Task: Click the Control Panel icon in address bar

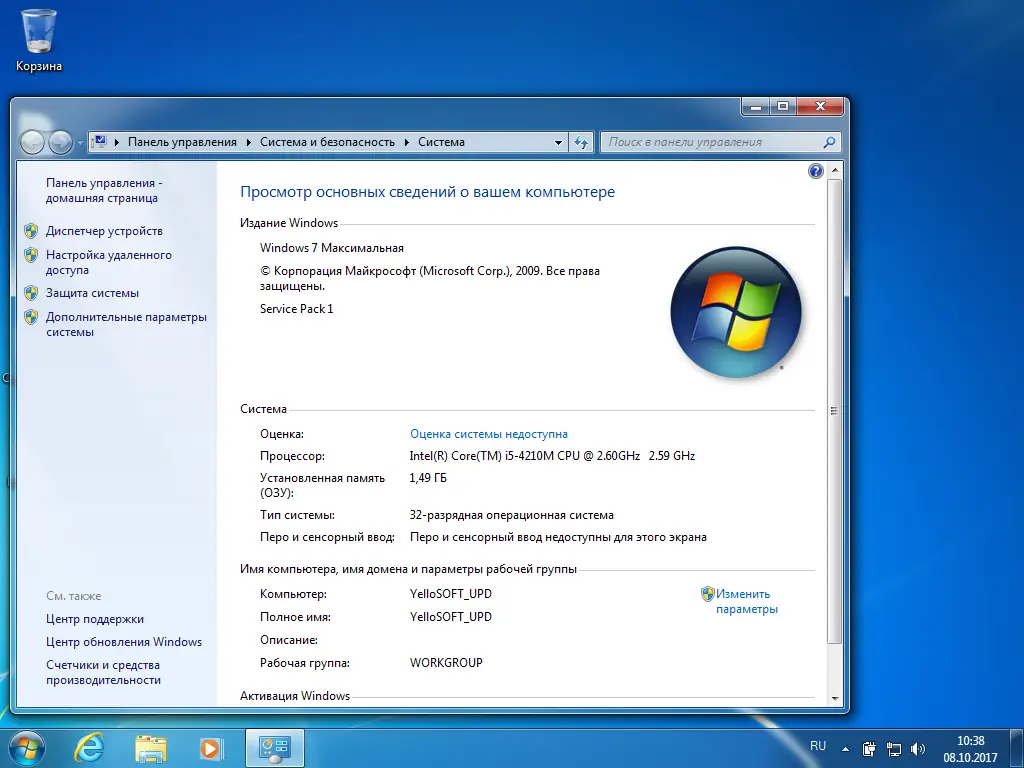Action: pyautogui.click(x=99, y=141)
